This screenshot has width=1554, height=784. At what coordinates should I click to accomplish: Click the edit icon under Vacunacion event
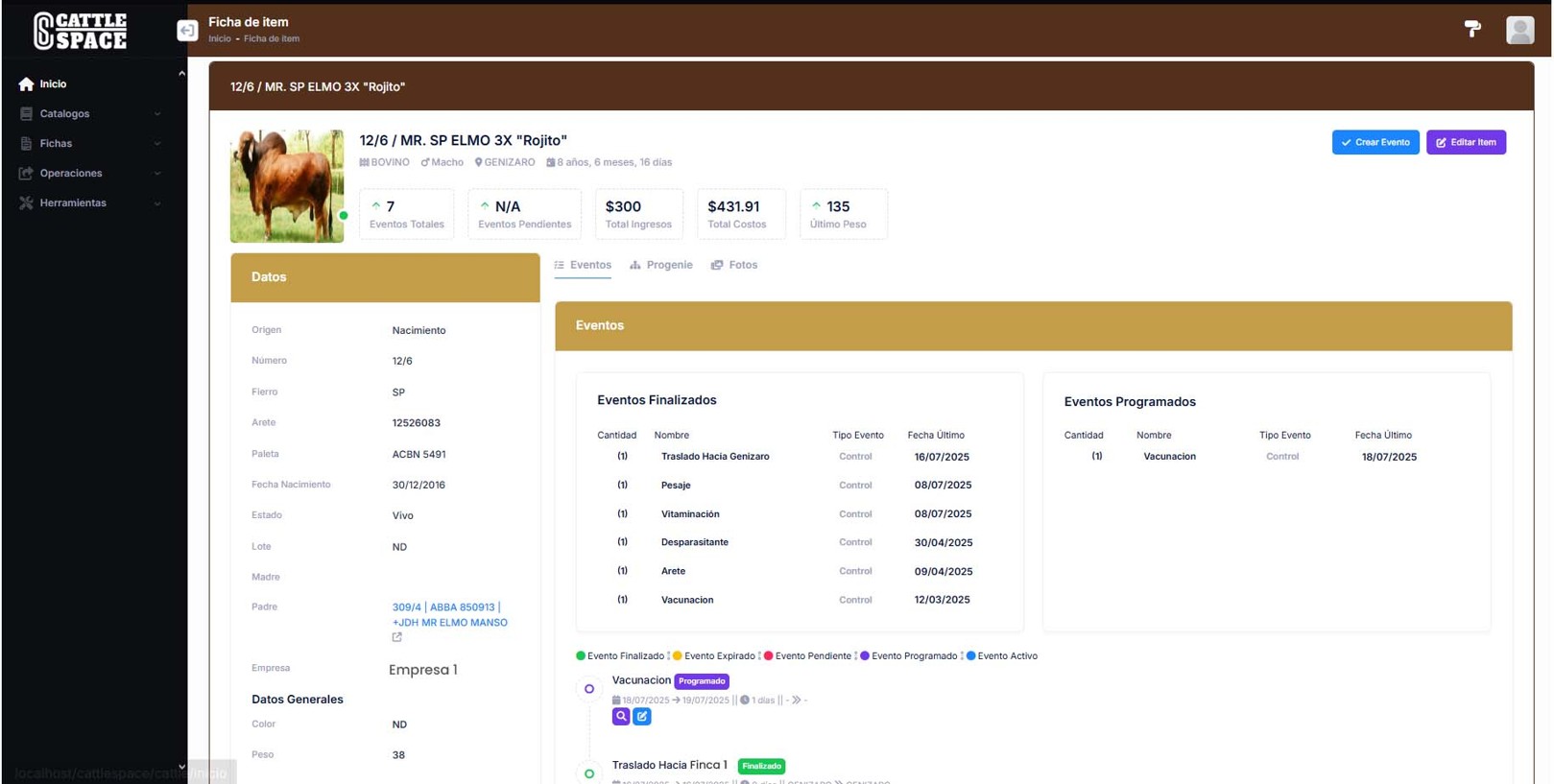coord(642,717)
